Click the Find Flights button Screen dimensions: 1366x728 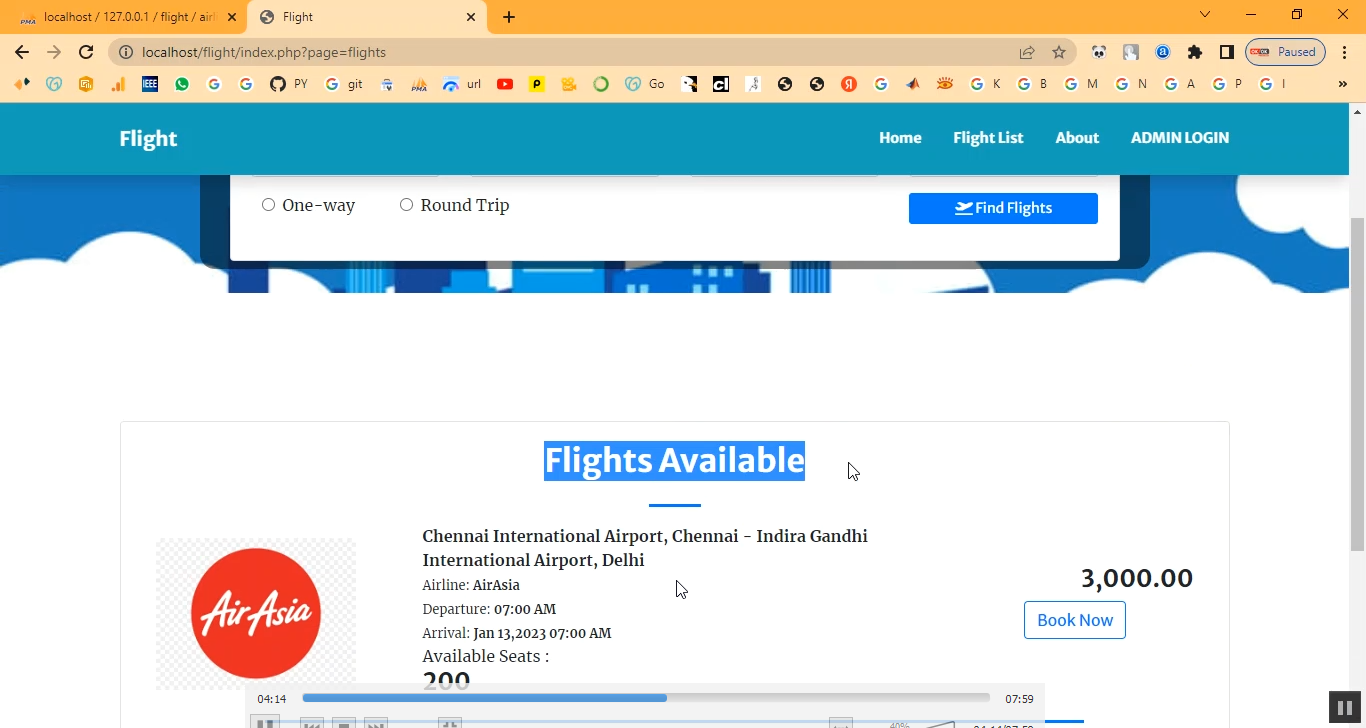pyautogui.click(x=1003, y=208)
